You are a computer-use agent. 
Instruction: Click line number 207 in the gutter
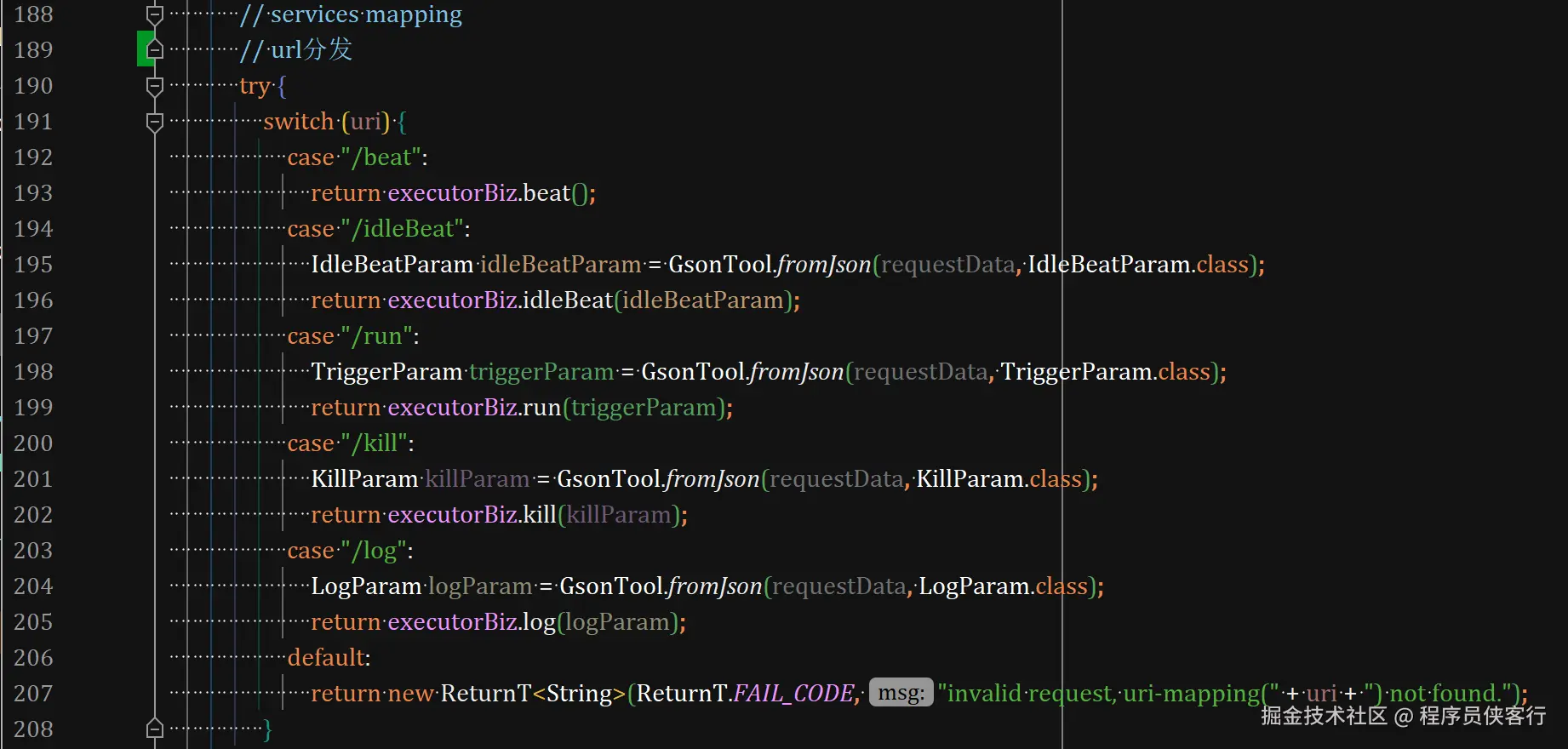point(33,694)
